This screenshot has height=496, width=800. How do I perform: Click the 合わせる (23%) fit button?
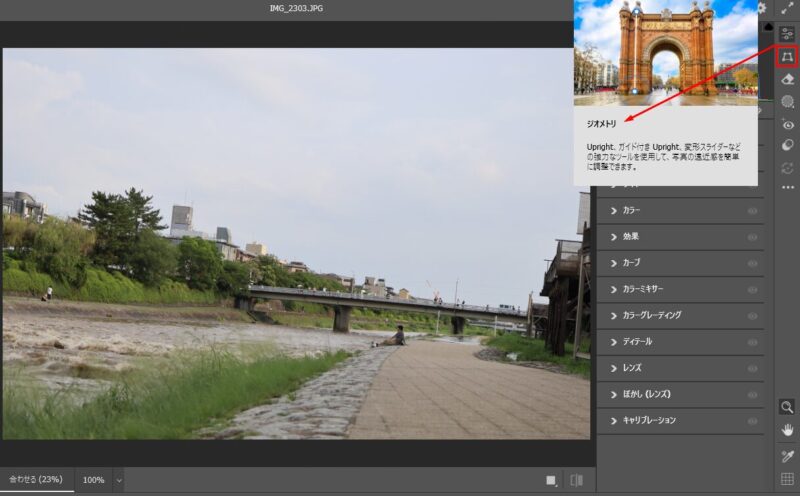point(36,480)
